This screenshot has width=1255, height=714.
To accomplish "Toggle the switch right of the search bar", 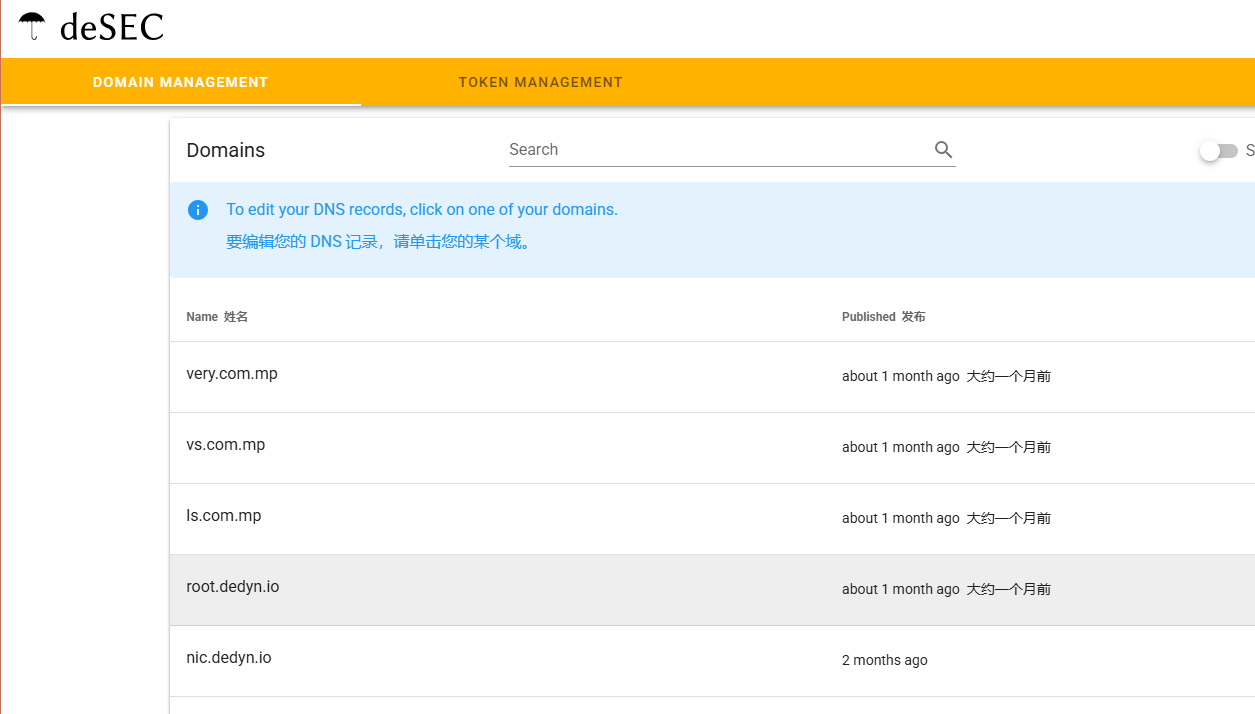I will [1218, 151].
